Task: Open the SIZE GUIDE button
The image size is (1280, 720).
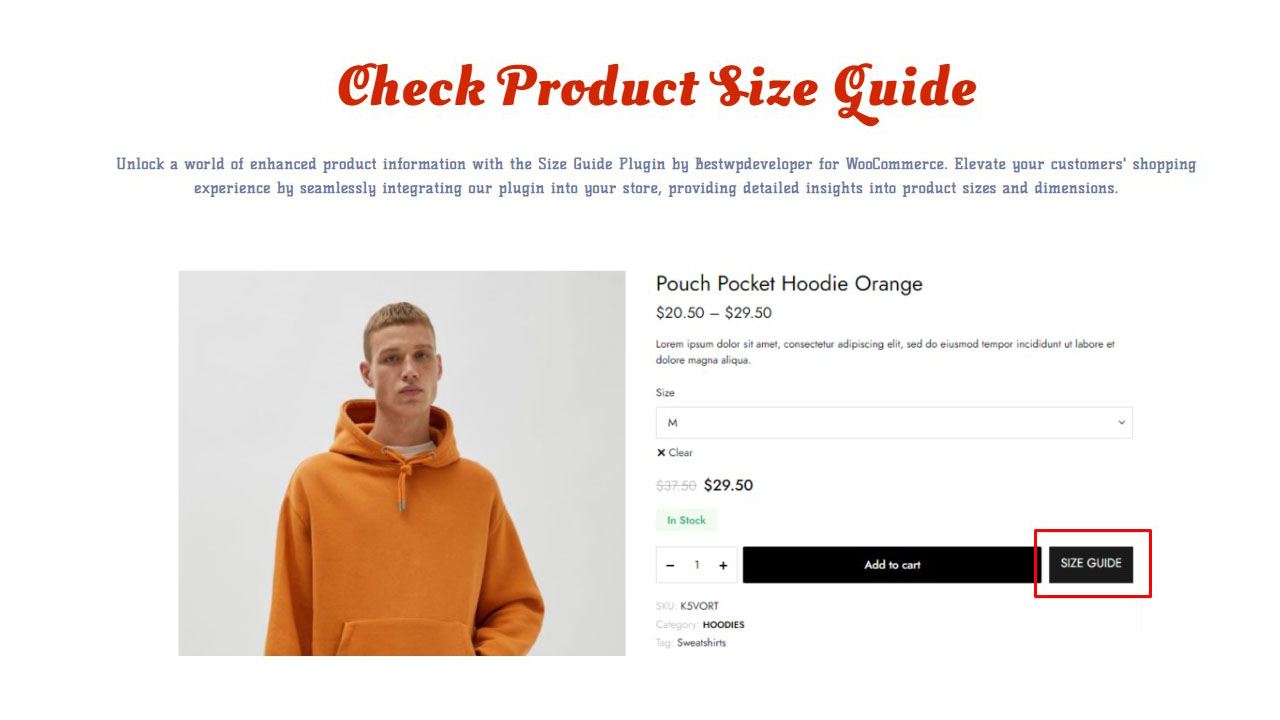Action: tap(1091, 564)
